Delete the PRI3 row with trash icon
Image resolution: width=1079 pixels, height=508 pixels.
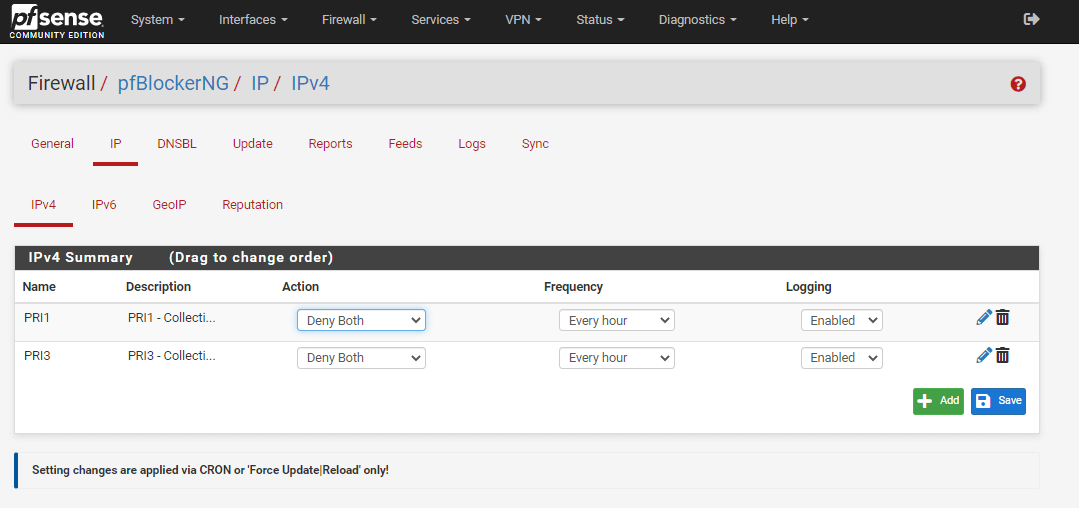[x=1003, y=355]
